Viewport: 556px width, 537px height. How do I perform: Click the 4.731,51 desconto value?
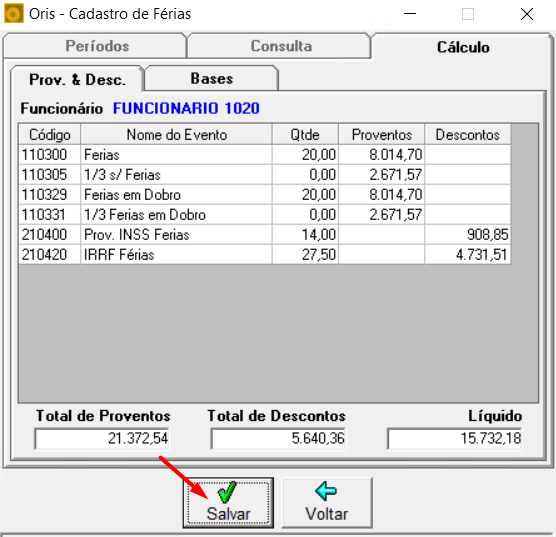[x=468, y=254]
